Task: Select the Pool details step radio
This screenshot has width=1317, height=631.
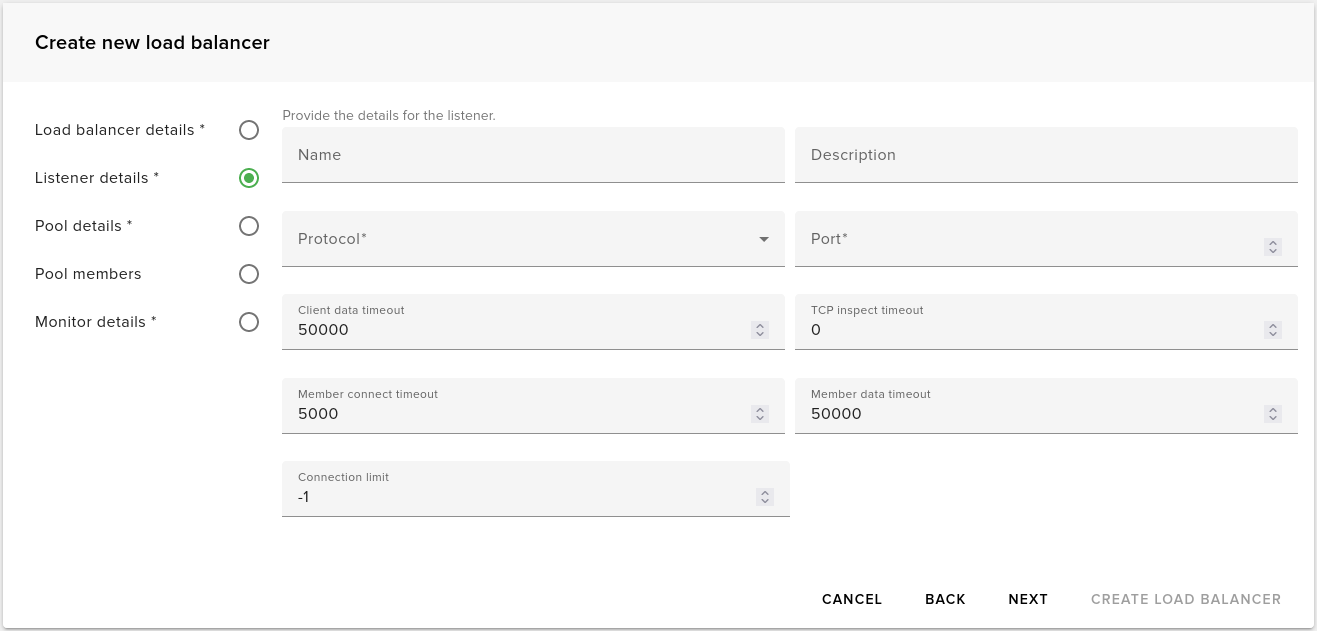Action: pyautogui.click(x=249, y=226)
